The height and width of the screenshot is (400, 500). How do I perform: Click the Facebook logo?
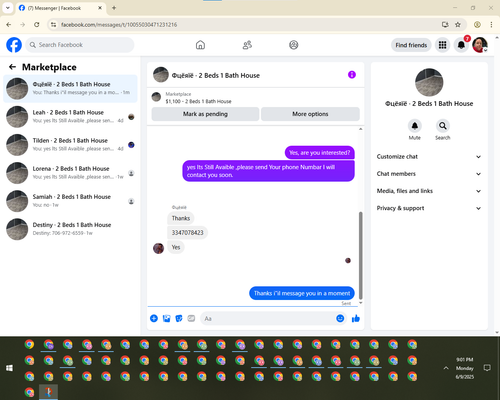pyautogui.click(x=14, y=45)
